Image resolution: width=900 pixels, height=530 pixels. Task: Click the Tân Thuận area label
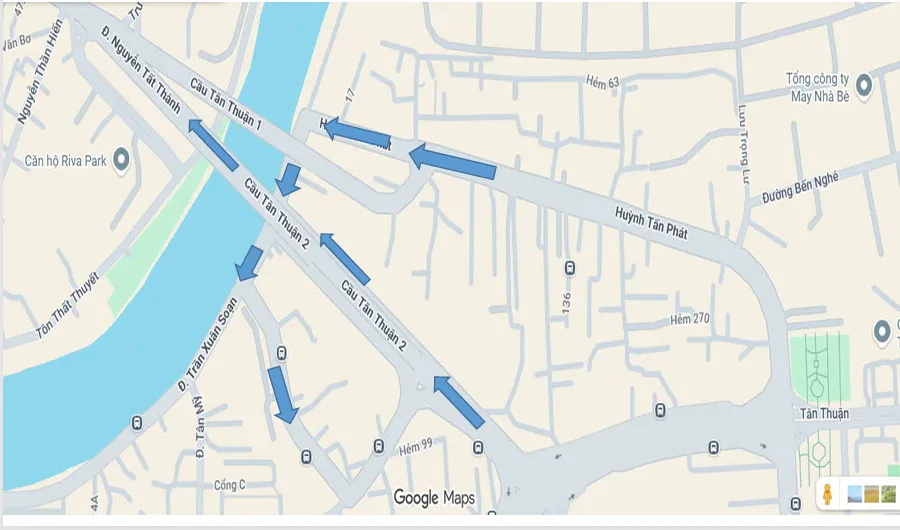click(x=824, y=413)
